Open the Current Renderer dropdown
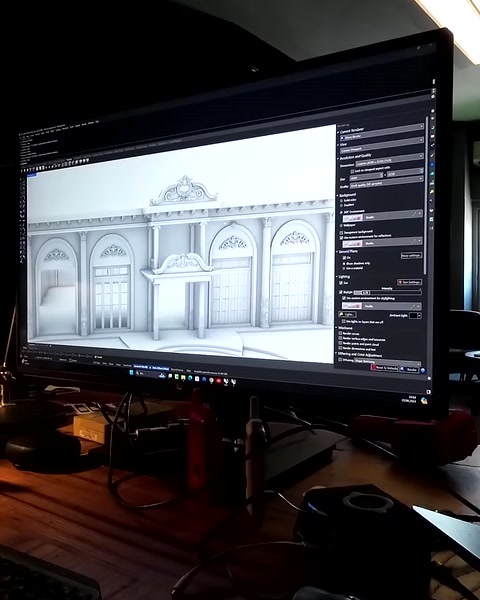 click(382, 133)
